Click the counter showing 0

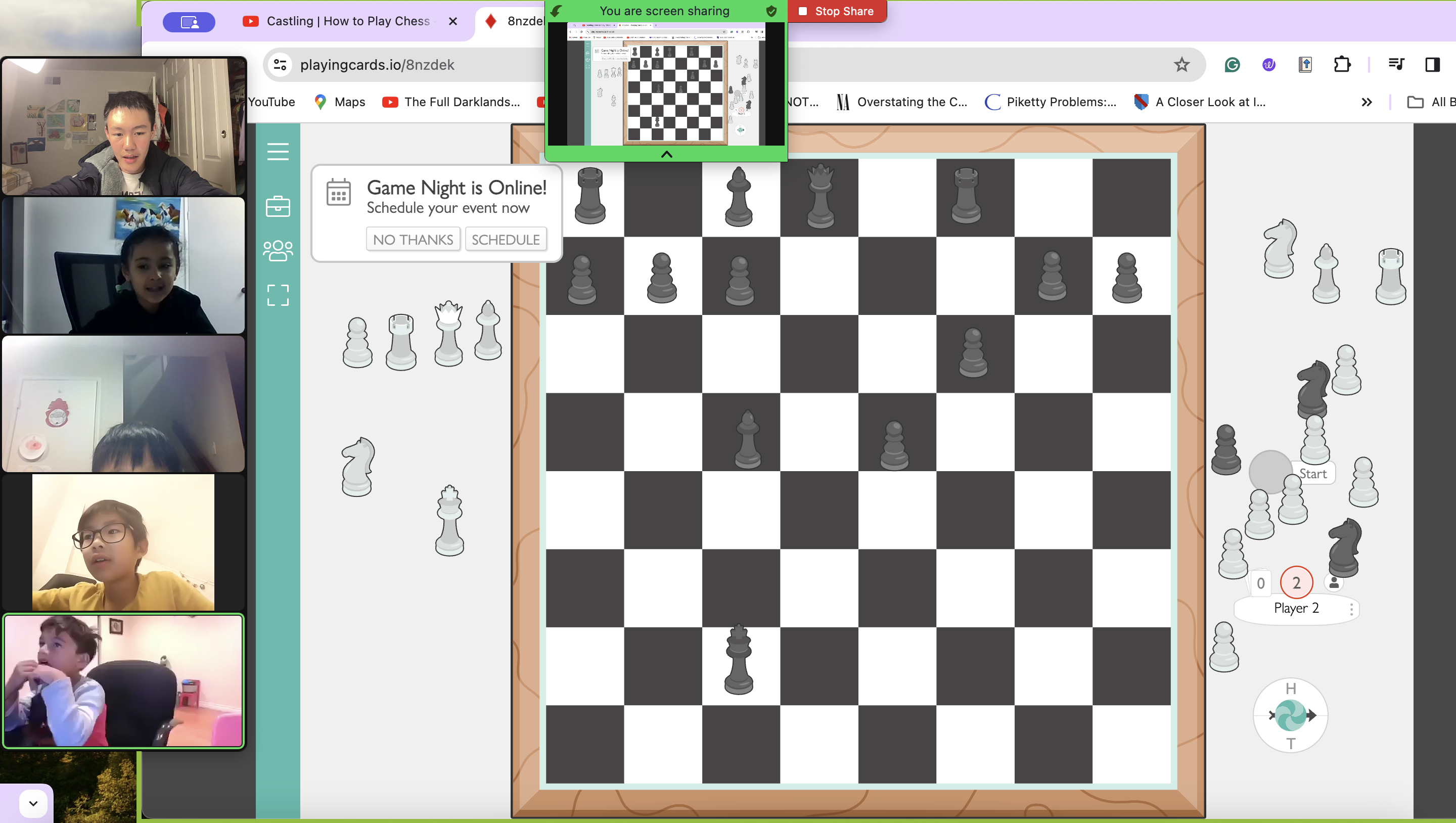coord(1260,583)
